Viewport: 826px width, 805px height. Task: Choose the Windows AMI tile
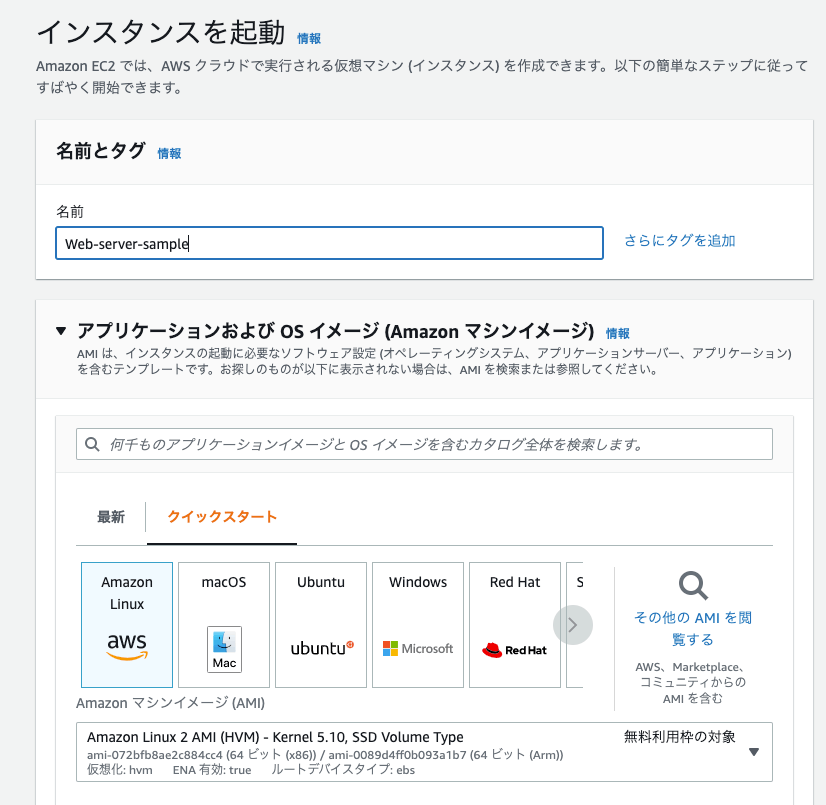pos(418,624)
